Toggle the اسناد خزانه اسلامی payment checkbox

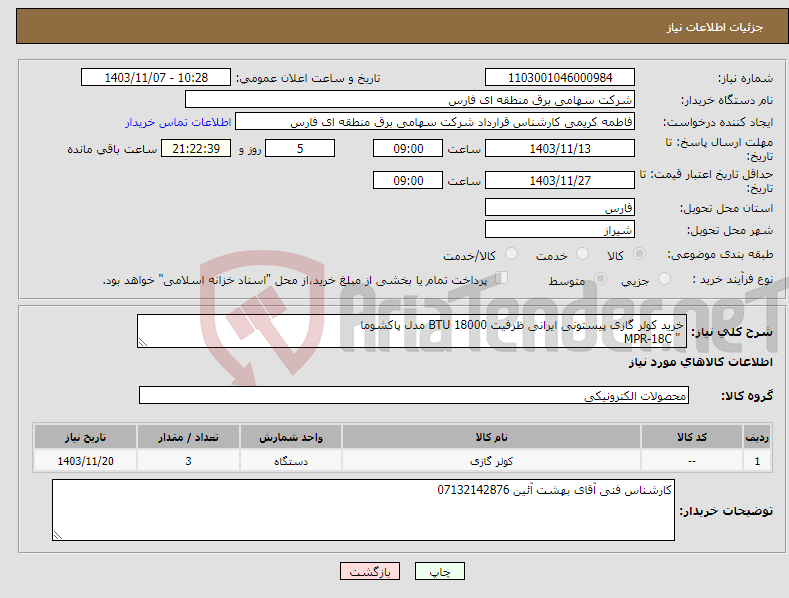502,278
